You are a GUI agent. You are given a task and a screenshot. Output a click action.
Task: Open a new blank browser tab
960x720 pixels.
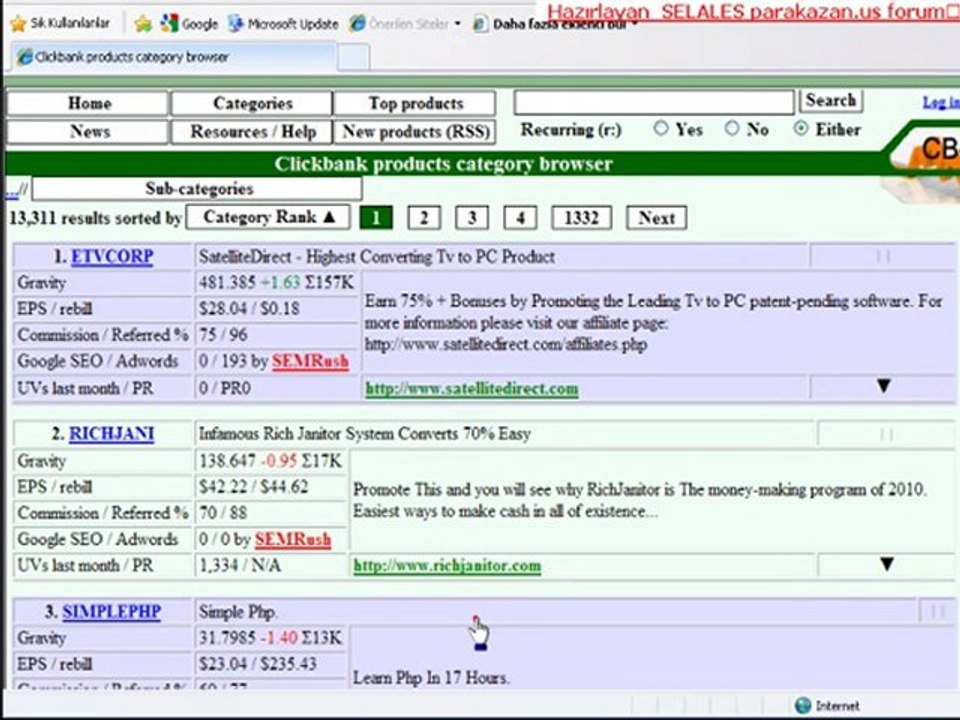[354, 58]
